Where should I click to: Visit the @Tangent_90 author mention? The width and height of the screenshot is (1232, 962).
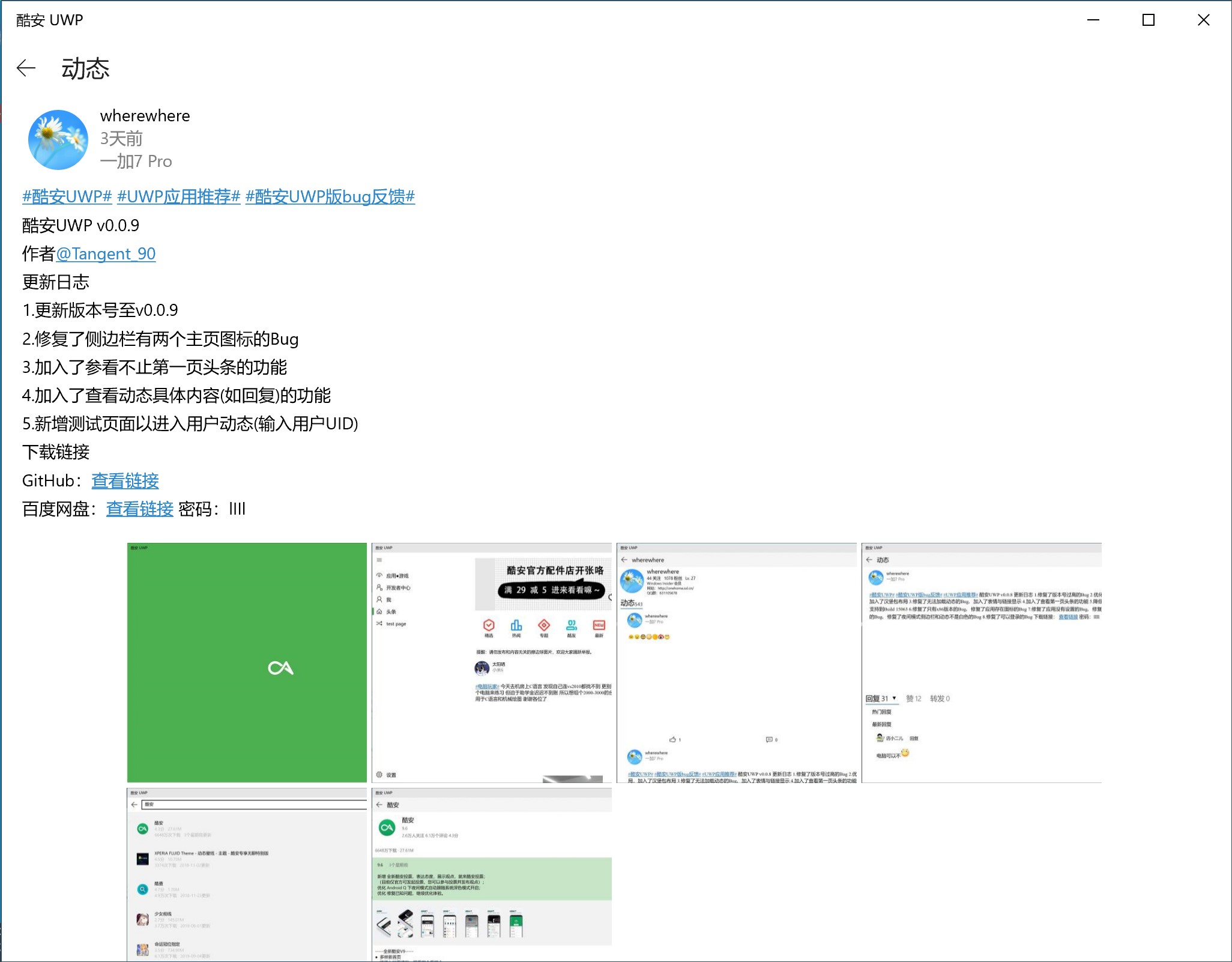(106, 253)
